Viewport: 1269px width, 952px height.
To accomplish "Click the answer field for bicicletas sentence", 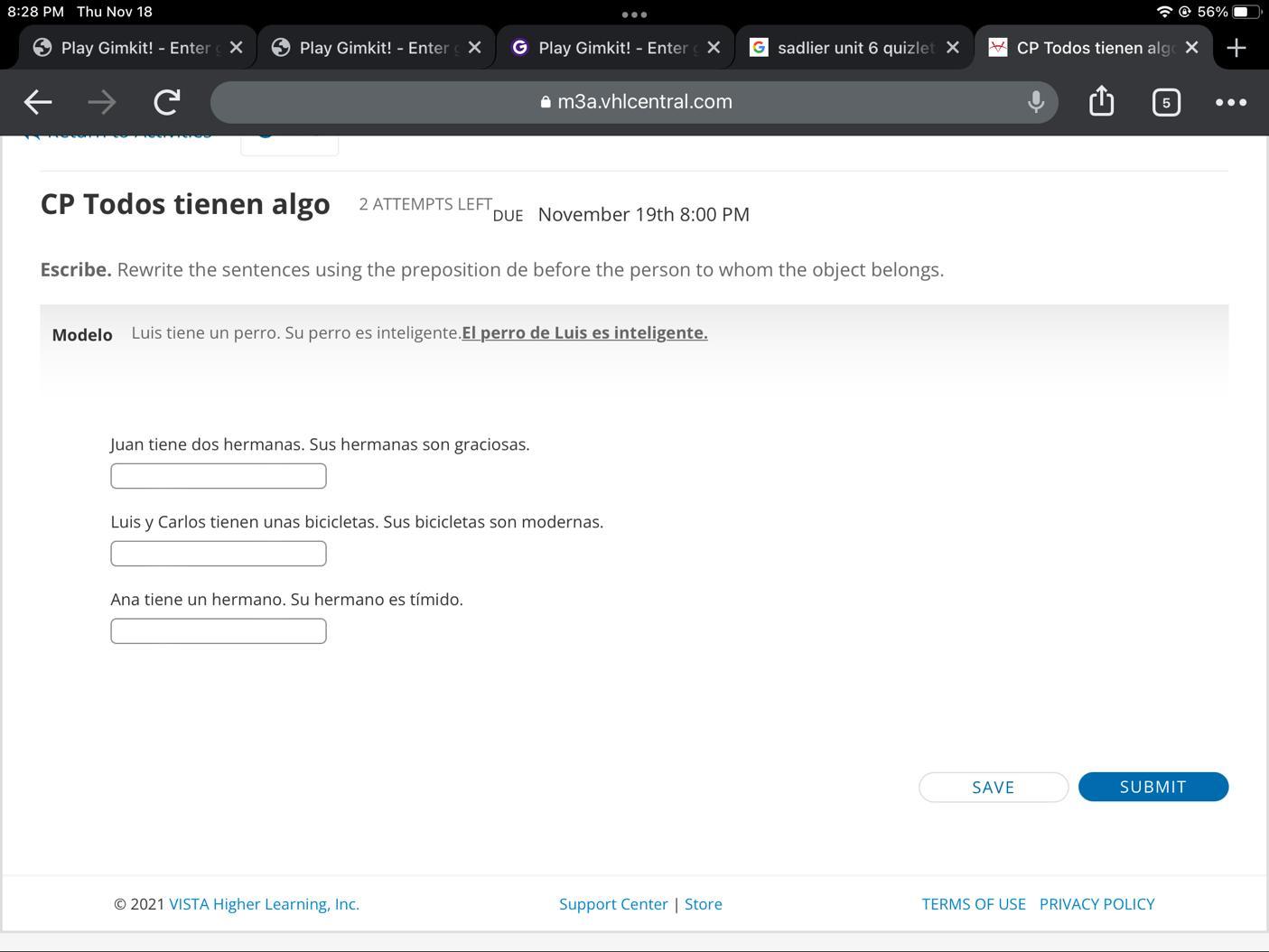I will point(219,554).
